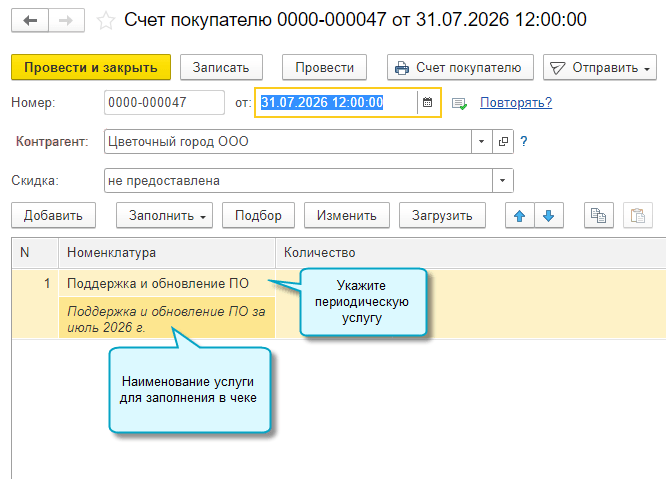Click the Номенклатура column header
666x479 pixels.
tap(167, 253)
